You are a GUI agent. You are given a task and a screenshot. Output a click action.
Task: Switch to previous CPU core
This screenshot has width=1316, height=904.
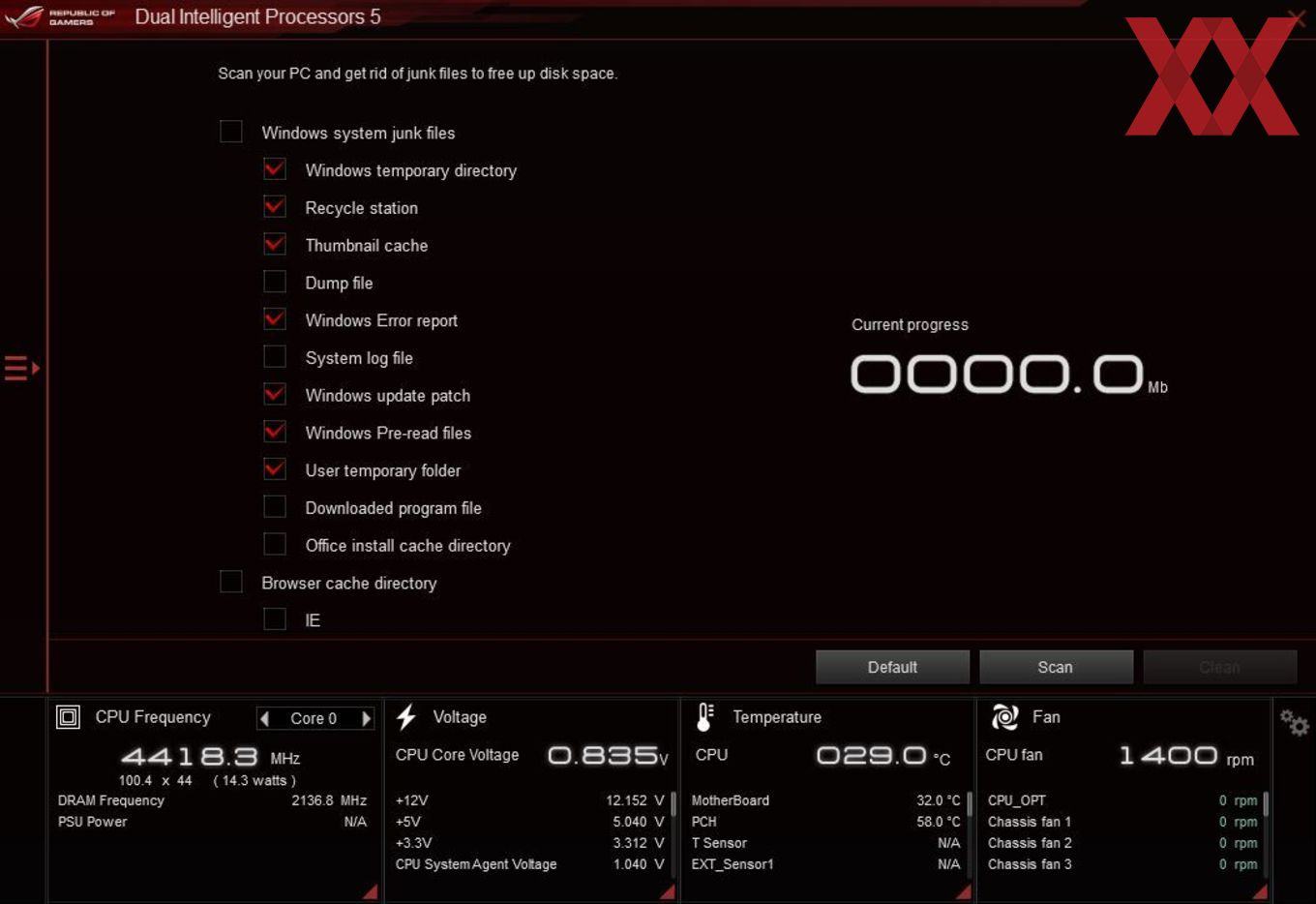265,718
